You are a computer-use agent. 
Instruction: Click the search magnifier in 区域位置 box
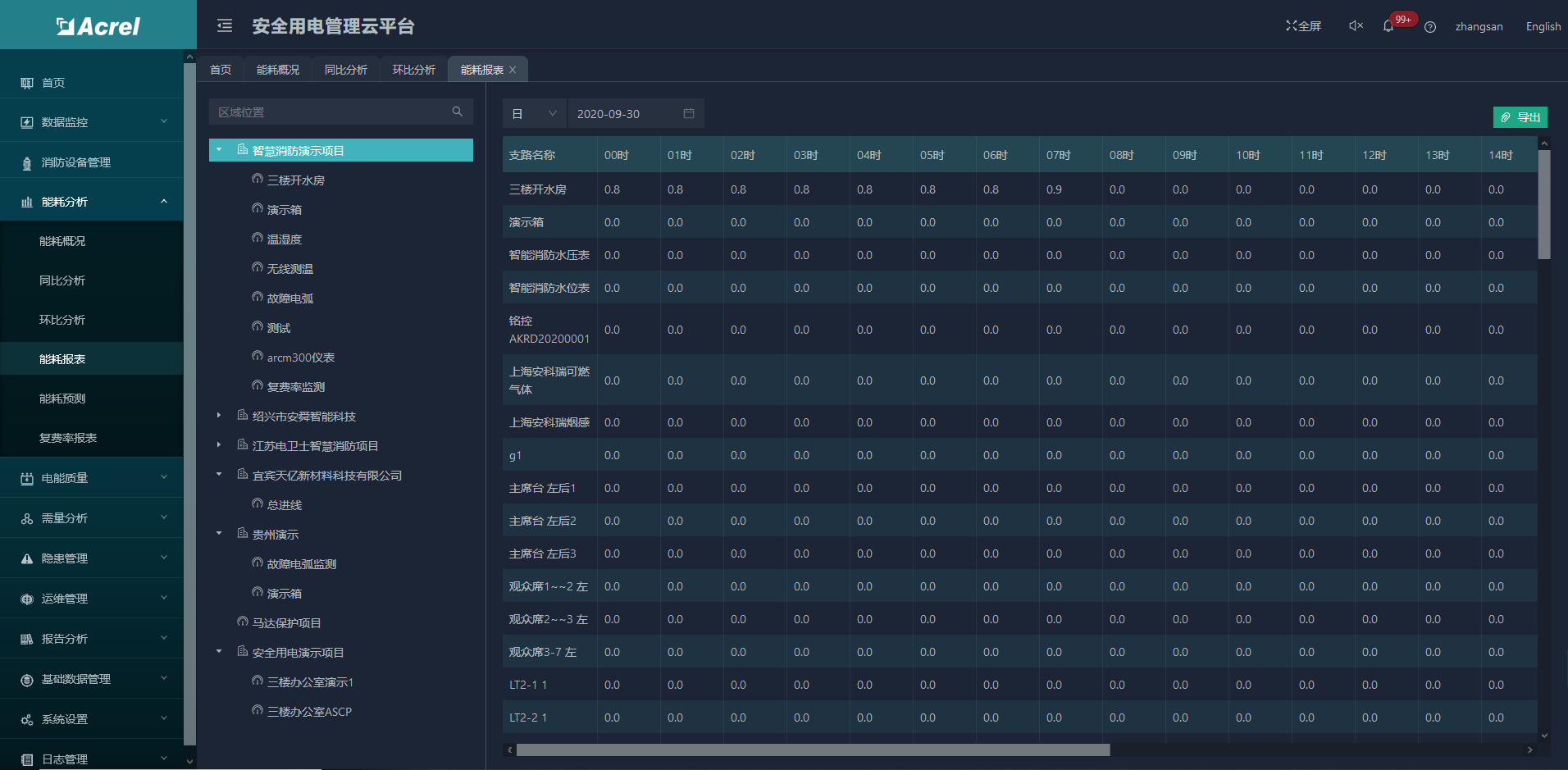point(458,112)
